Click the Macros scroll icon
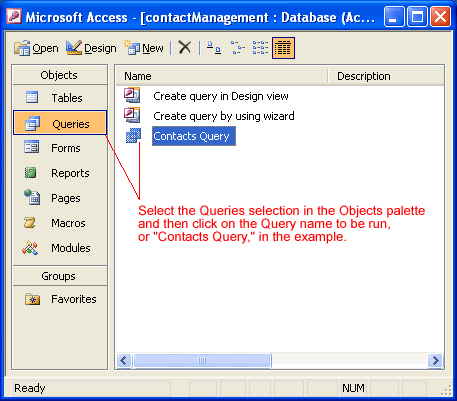This screenshot has width=457, height=401. pyautogui.click(x=30, y=222)
